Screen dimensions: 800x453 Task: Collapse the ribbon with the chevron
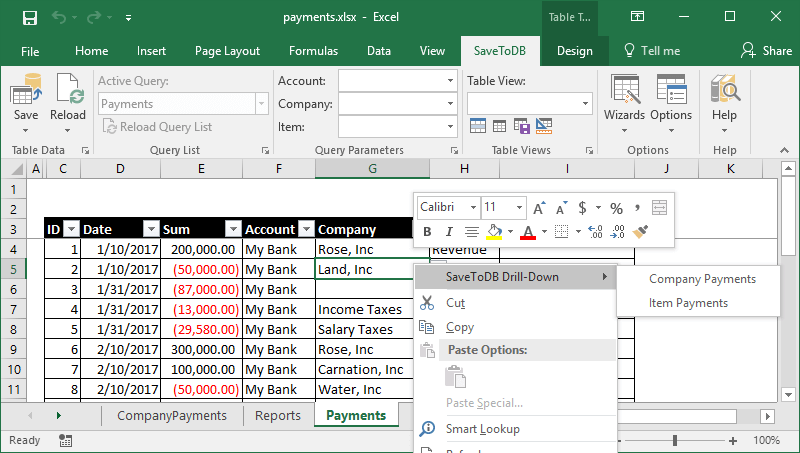point(784,150)
